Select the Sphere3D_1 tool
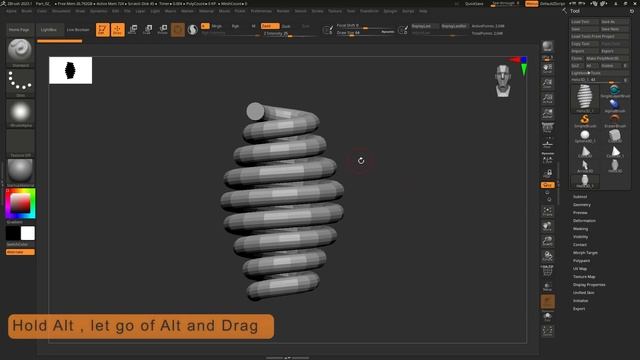 click(585, 136)
